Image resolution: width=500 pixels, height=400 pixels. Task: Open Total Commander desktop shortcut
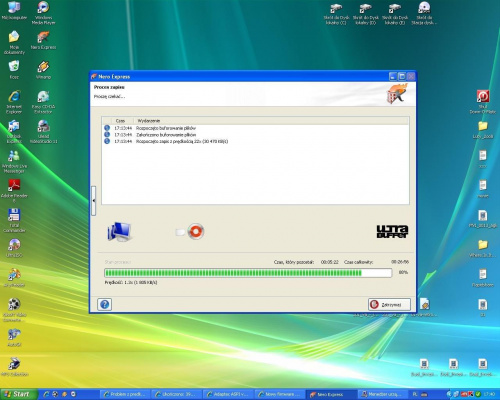[14, 221]
